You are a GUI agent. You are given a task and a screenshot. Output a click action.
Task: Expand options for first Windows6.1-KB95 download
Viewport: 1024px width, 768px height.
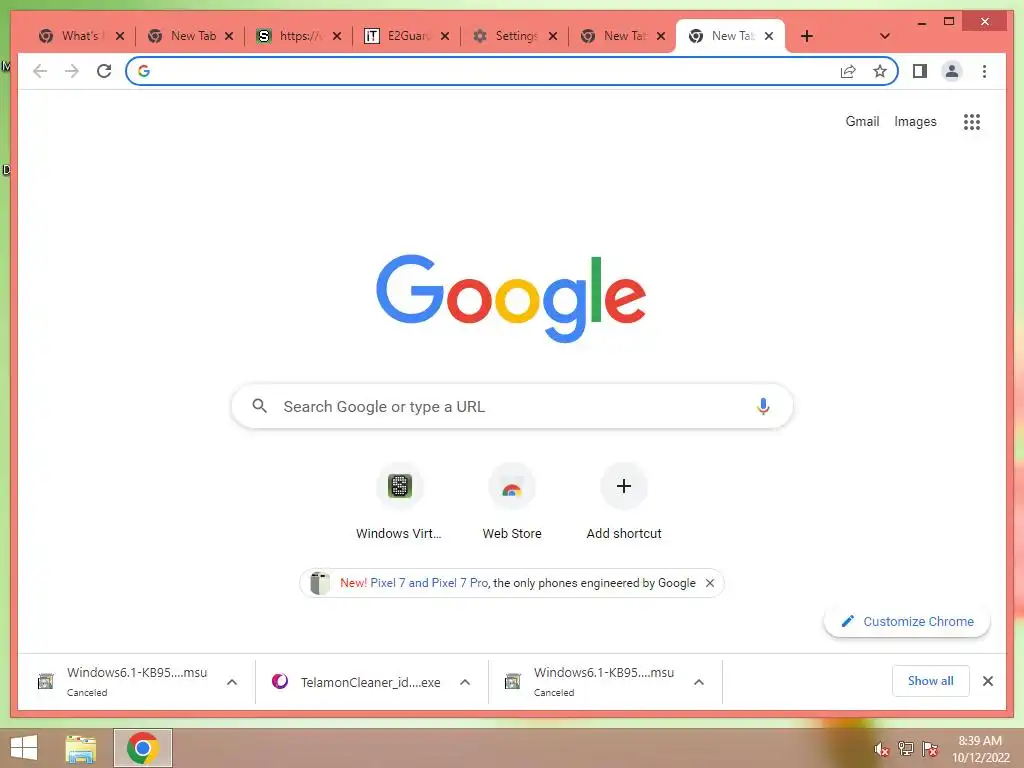click(232, 682)
